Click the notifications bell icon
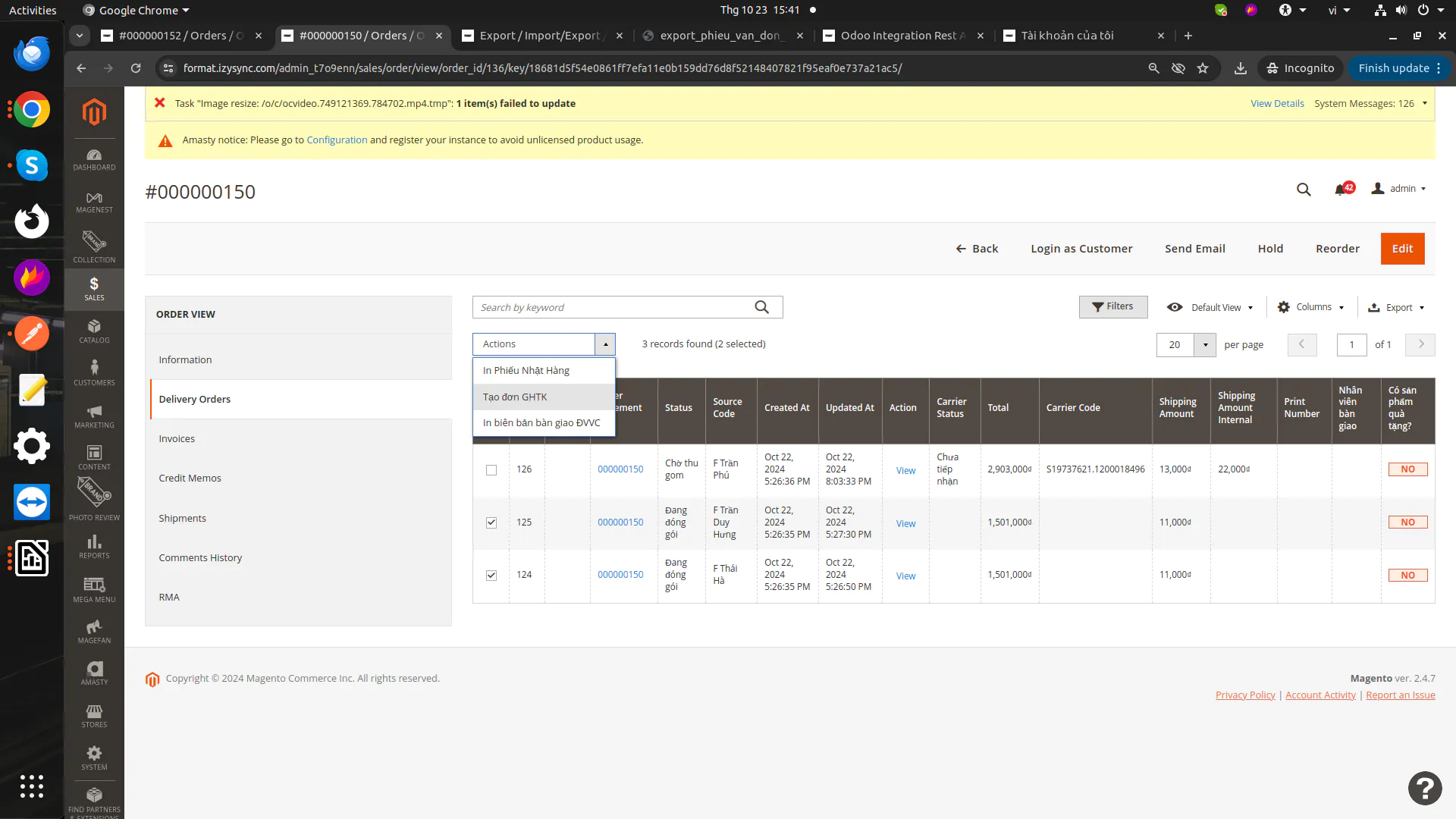Image resolution: width=1456 pixels, height=819 pixels. [1341, 189]
